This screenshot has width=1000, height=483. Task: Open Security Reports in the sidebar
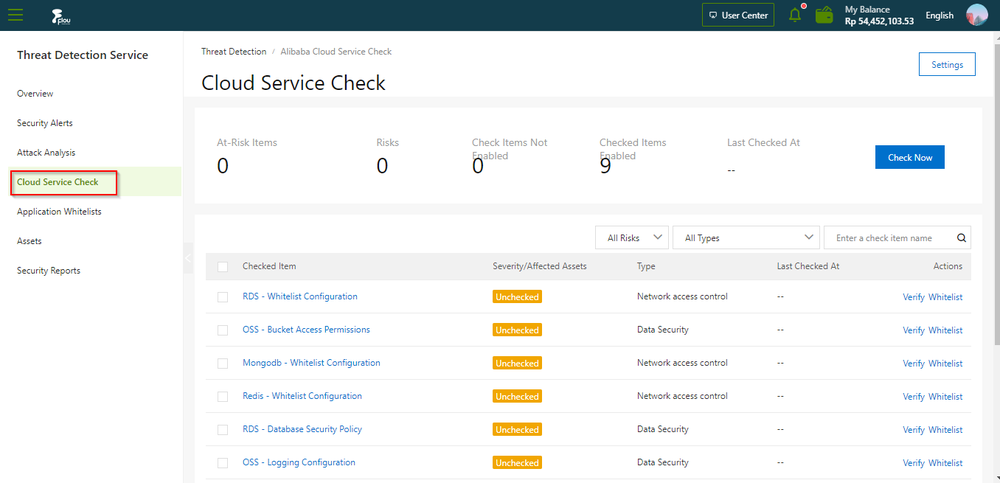48,271
